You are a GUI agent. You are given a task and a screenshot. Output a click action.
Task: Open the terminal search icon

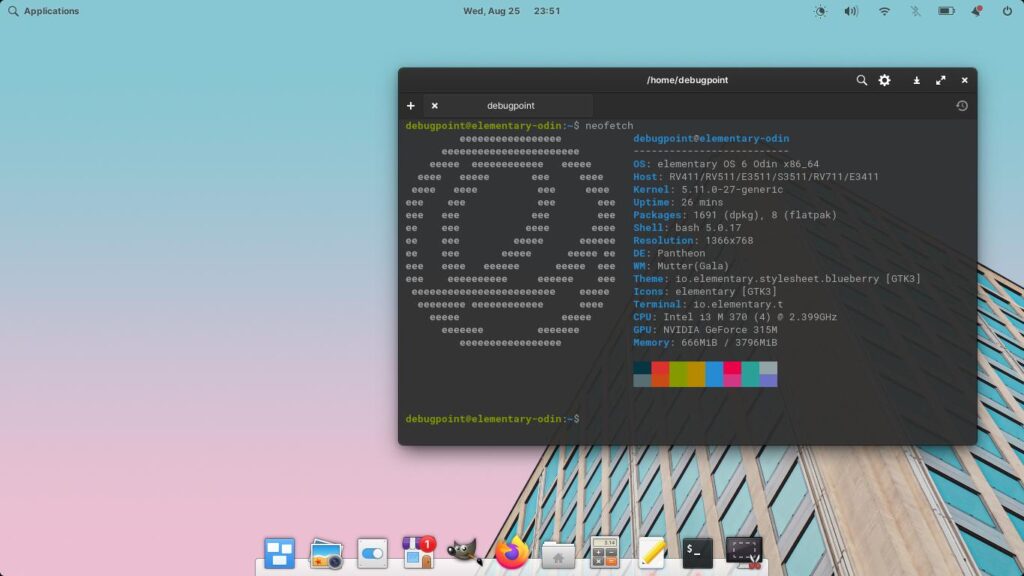click(862, 80)
